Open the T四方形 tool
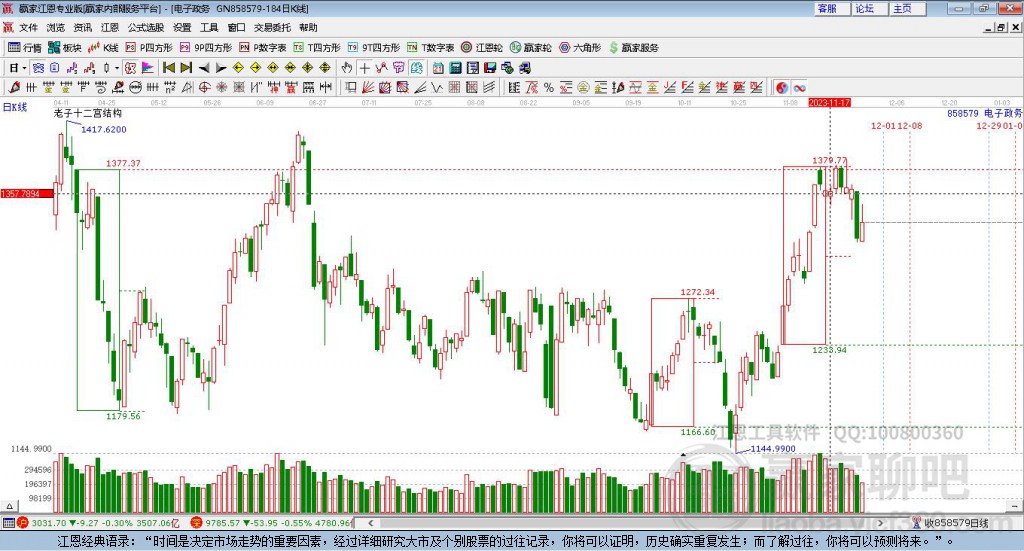Image resolution: width=1024 pixels, height=551 pixels. click(x=317, y=48)
